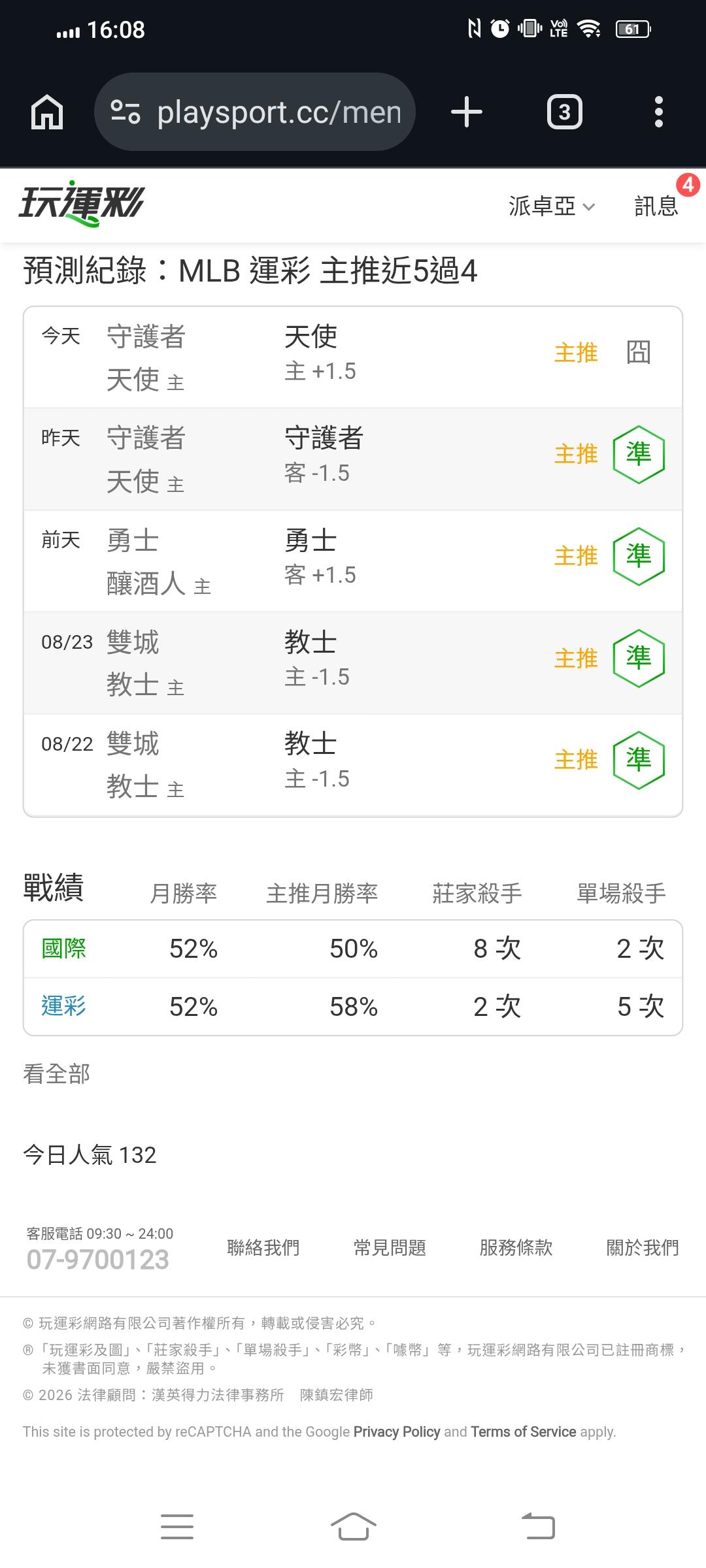Open the 看全部 link
The image size is (706, 1568).
[56, 1074]
